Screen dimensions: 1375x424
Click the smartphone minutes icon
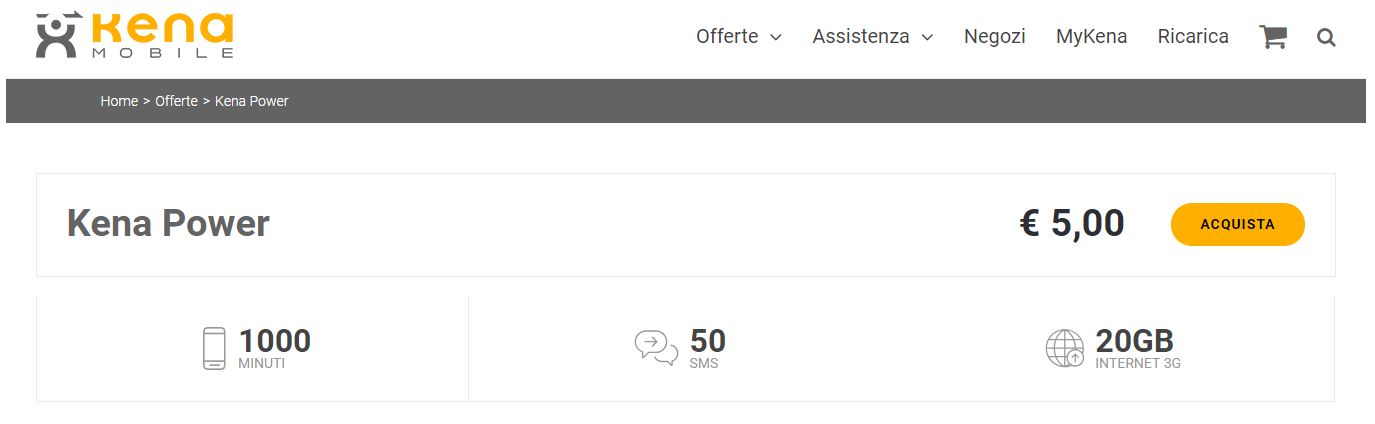click(x=214, y=348)
